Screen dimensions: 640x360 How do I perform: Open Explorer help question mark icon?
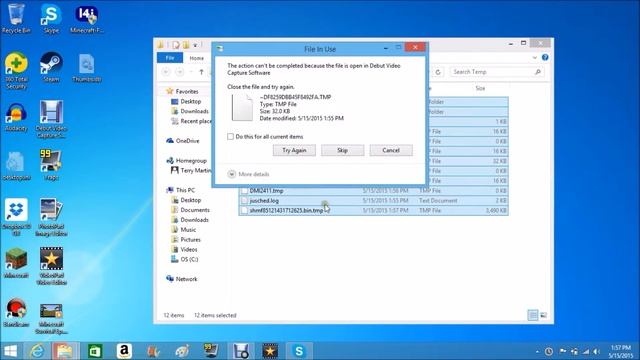pyautogui.click(x=545, y=58)
